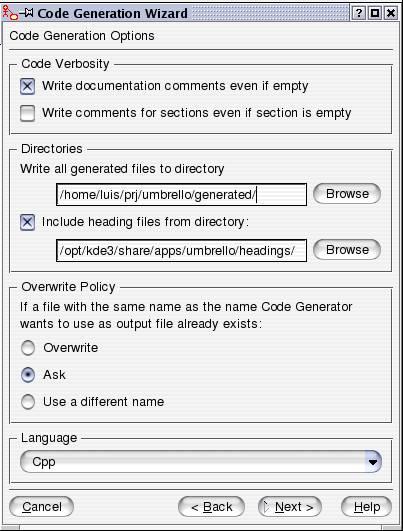
Task: Close the Code Generation Wizard window
Action: [391, 13]
